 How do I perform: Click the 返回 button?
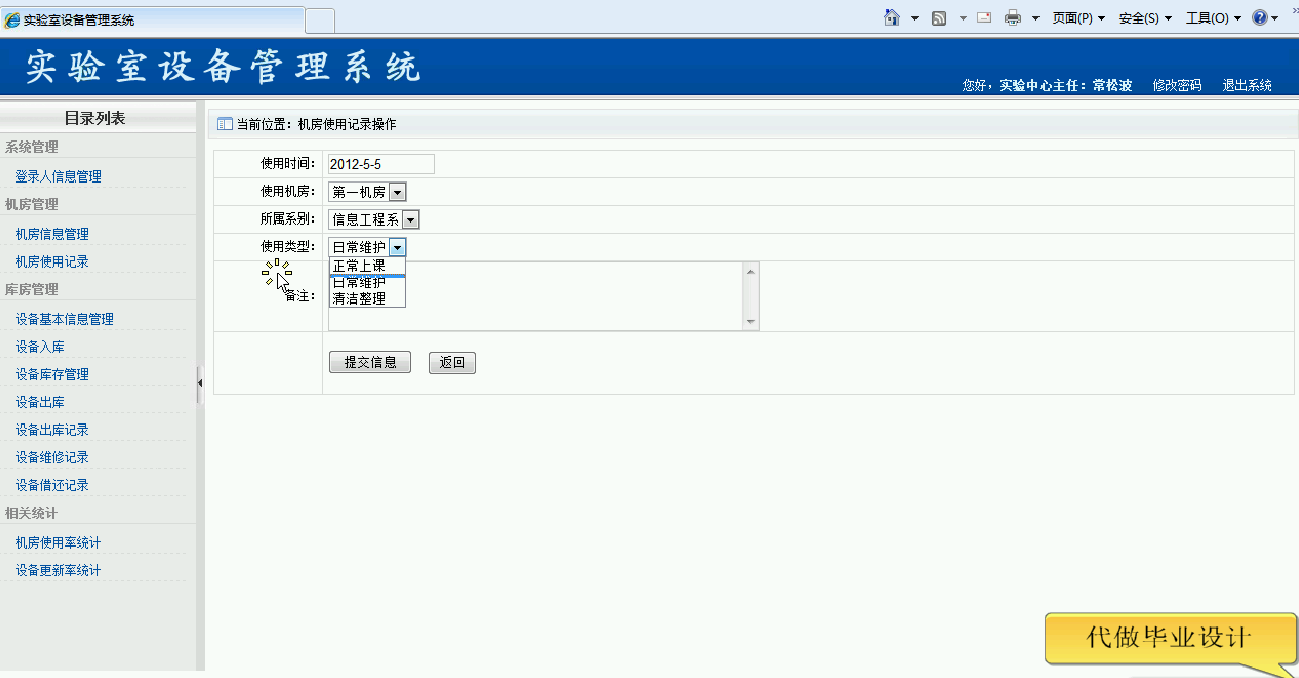452,363
